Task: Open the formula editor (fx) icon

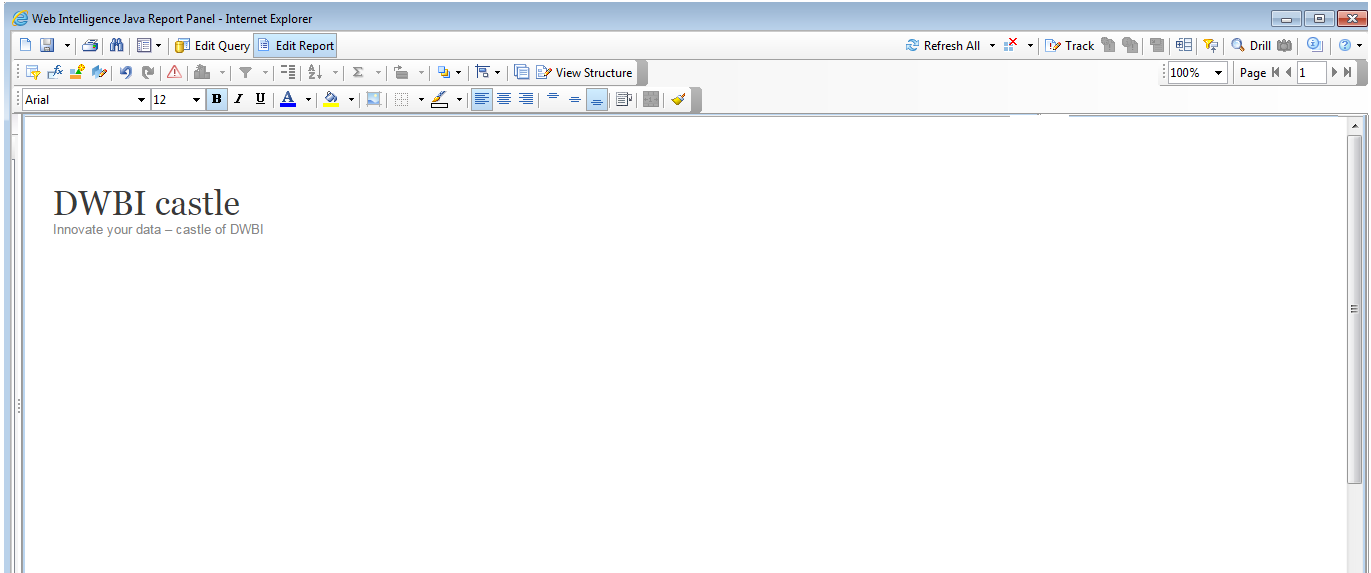Action: [x=55, y=73]
